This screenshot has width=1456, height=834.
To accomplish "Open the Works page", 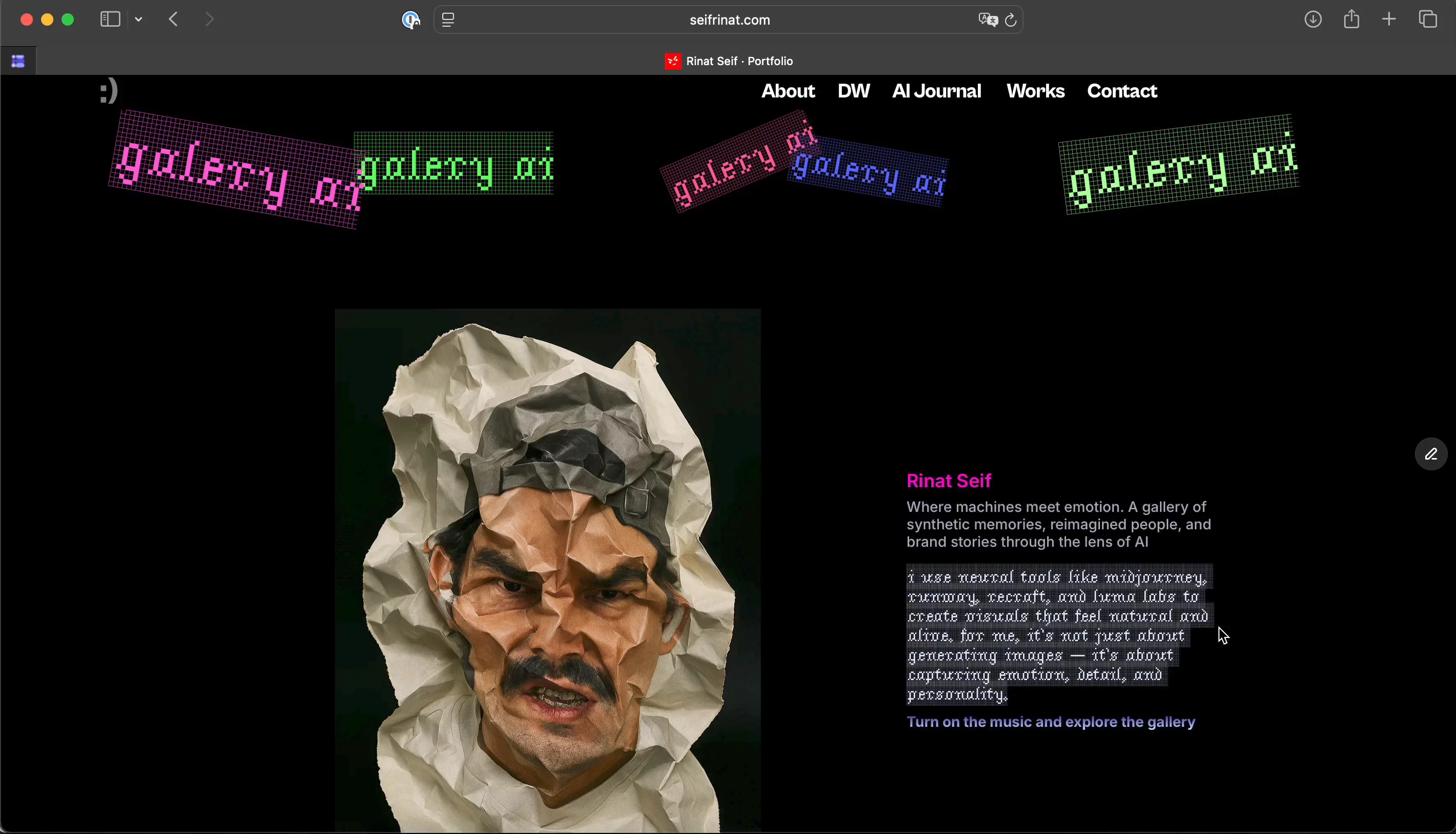I will click(1036, 92).
